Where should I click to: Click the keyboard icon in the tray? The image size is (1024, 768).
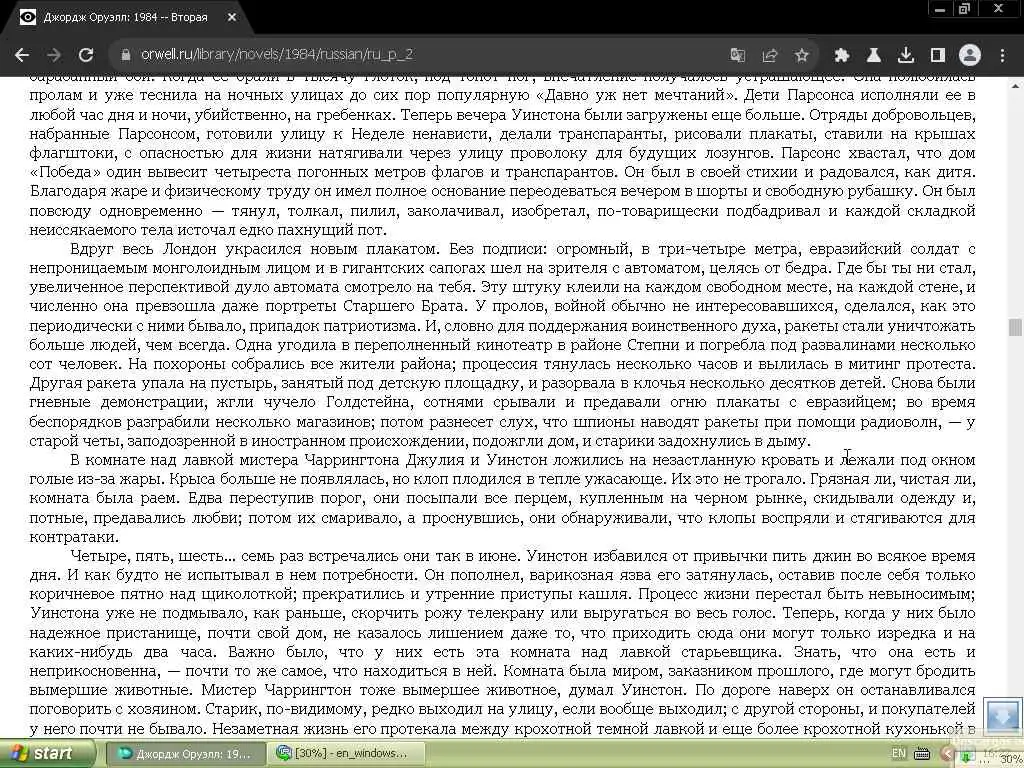point(921,754)
